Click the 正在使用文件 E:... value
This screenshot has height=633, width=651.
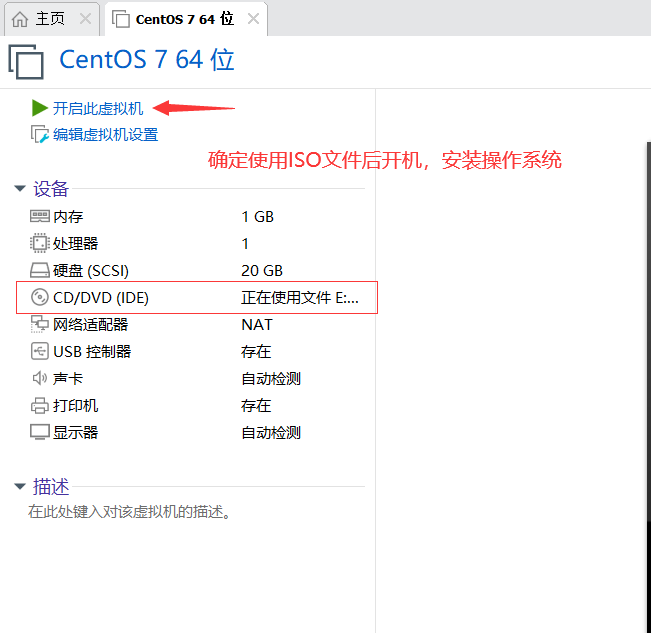tap(300, 297)
